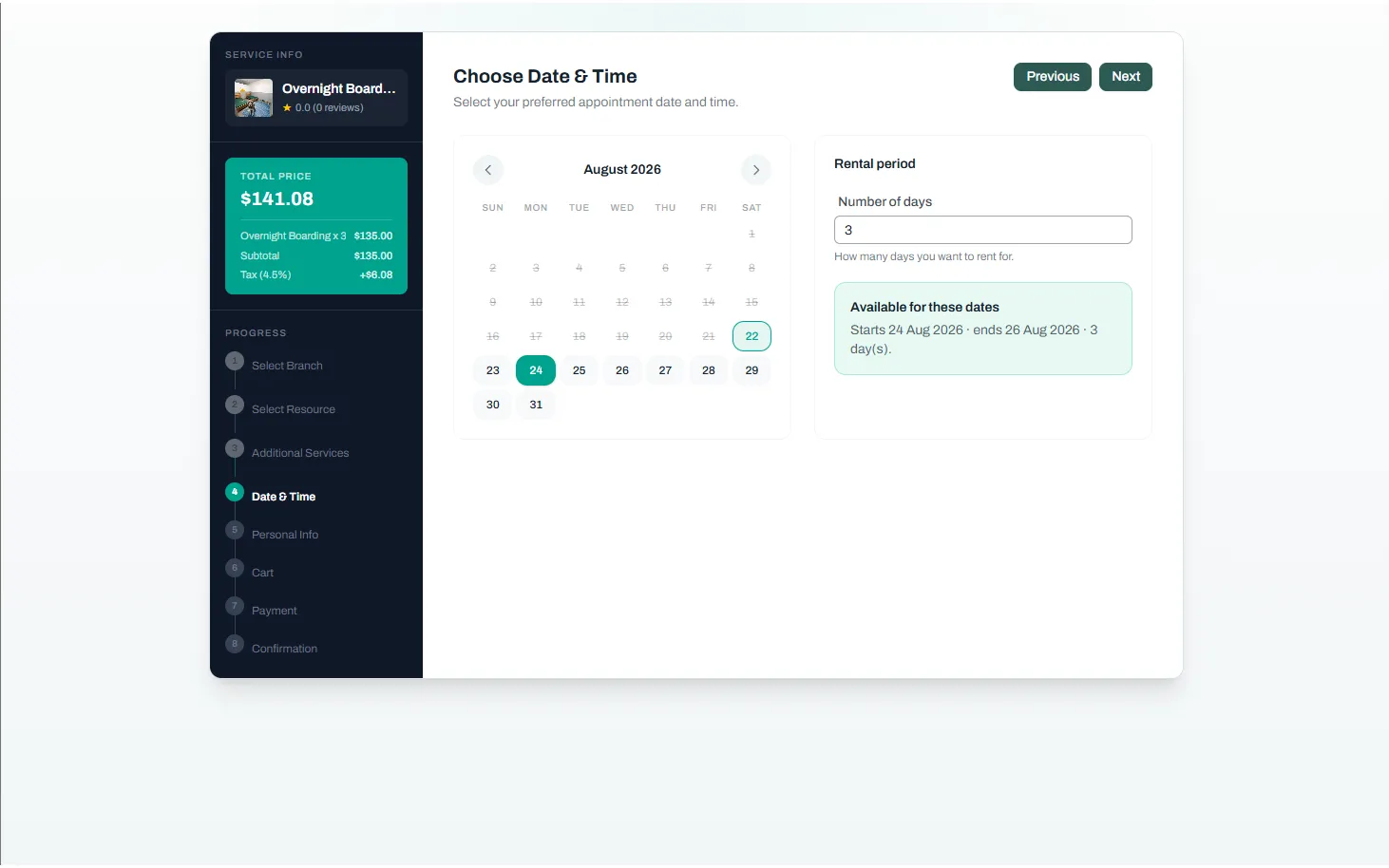Image resolution: width=1389 pixels, height=868 pixels.
Task: Open the Confirmation step
Action: click(x=272, y=648)
